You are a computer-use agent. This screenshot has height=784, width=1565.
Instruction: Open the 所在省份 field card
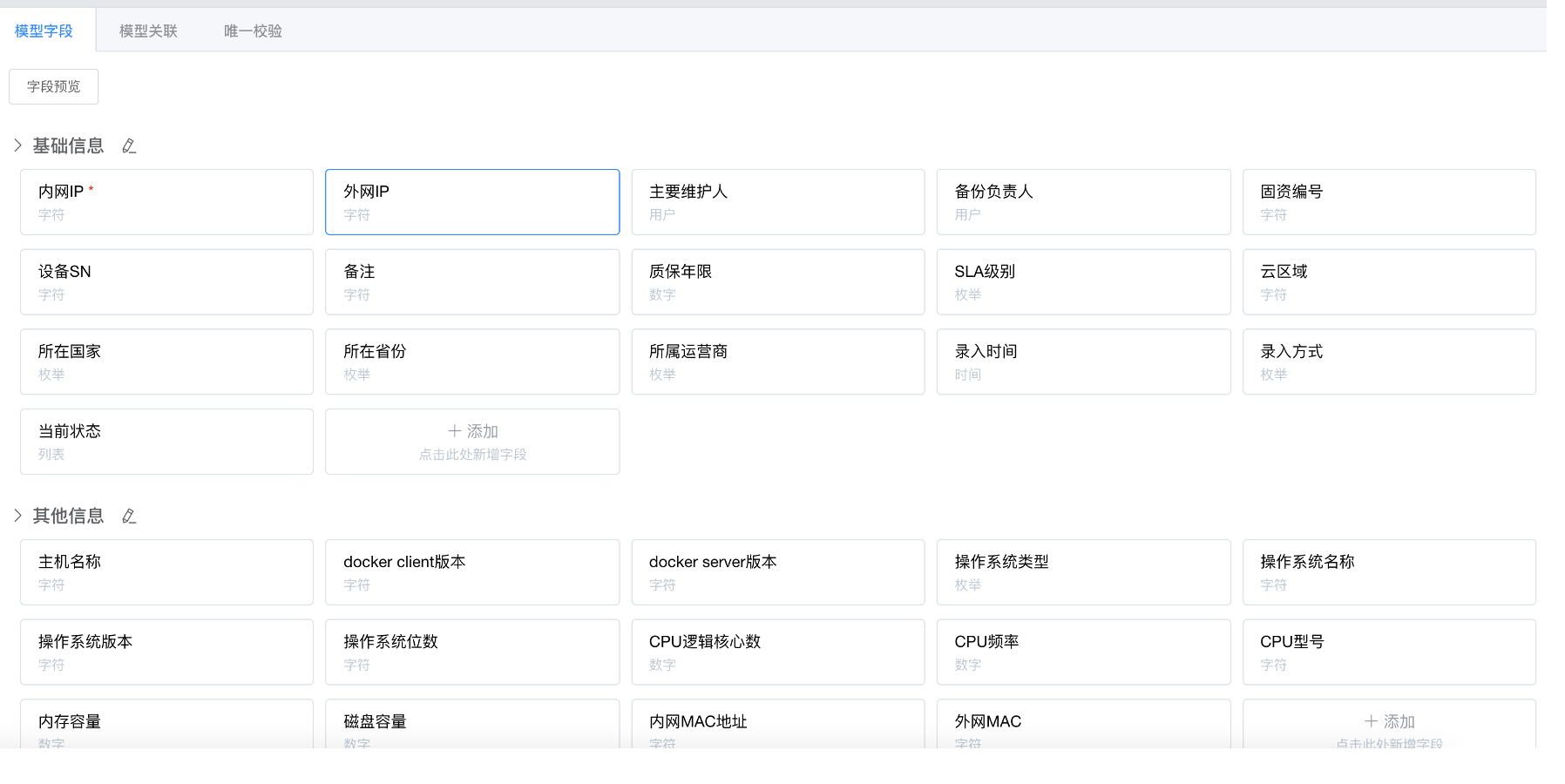pos(472,362)
